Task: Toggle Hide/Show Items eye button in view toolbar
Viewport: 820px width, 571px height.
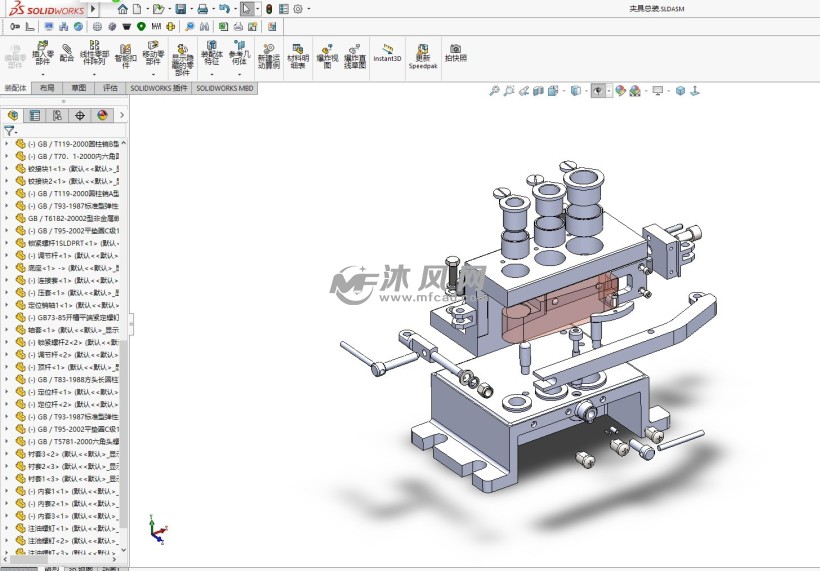Action: click(x=598, y=91)
